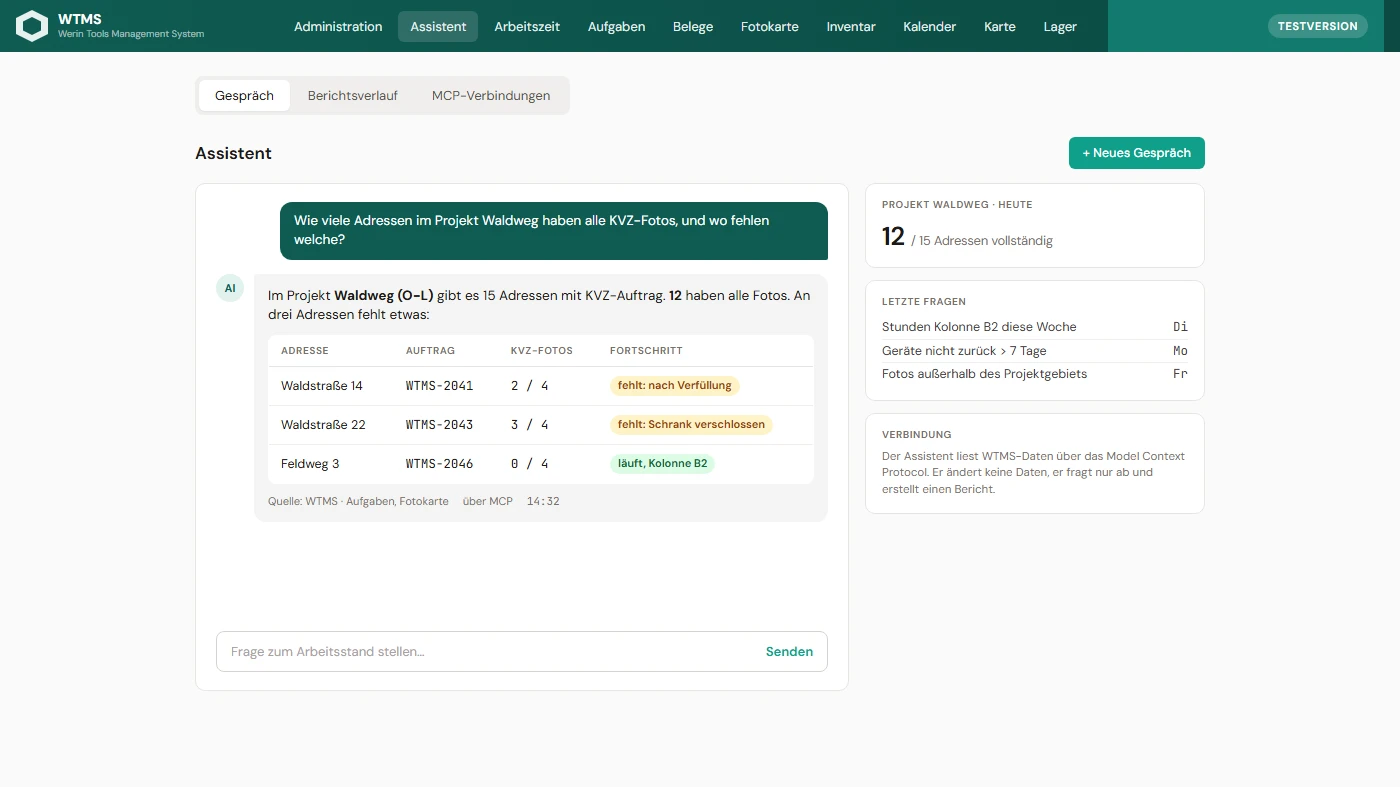Select the Assistent nav item
This screenshot has height=787, width=1400.
click(438, 27)
